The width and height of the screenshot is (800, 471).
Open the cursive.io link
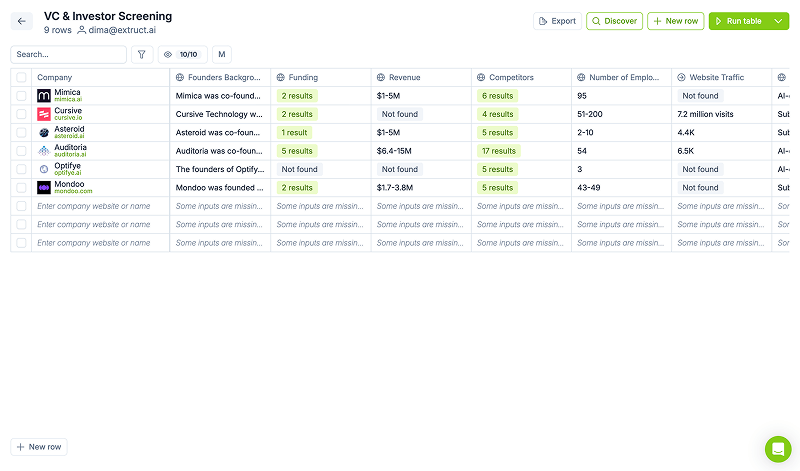(x=68, y=118)
